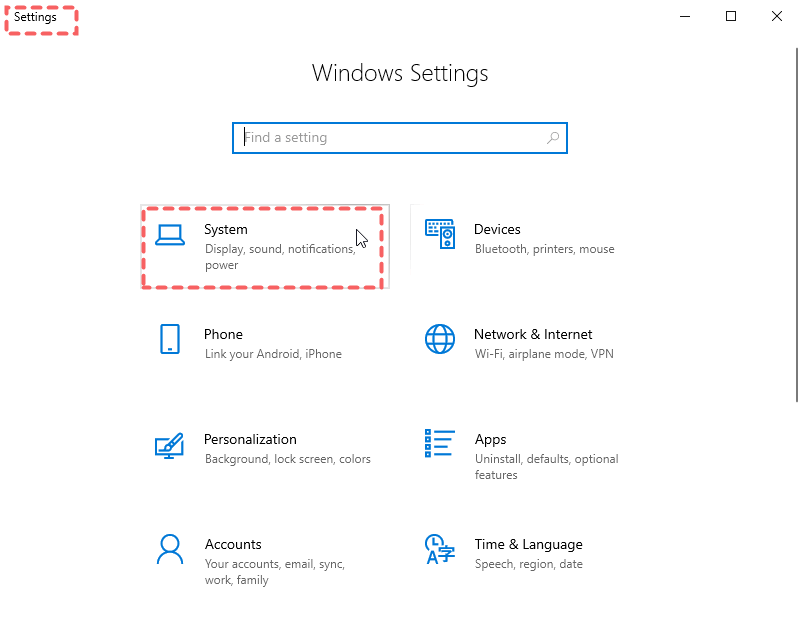
Task: Click "Display, sound, notifications, power" text
Action: click(280, 257)
